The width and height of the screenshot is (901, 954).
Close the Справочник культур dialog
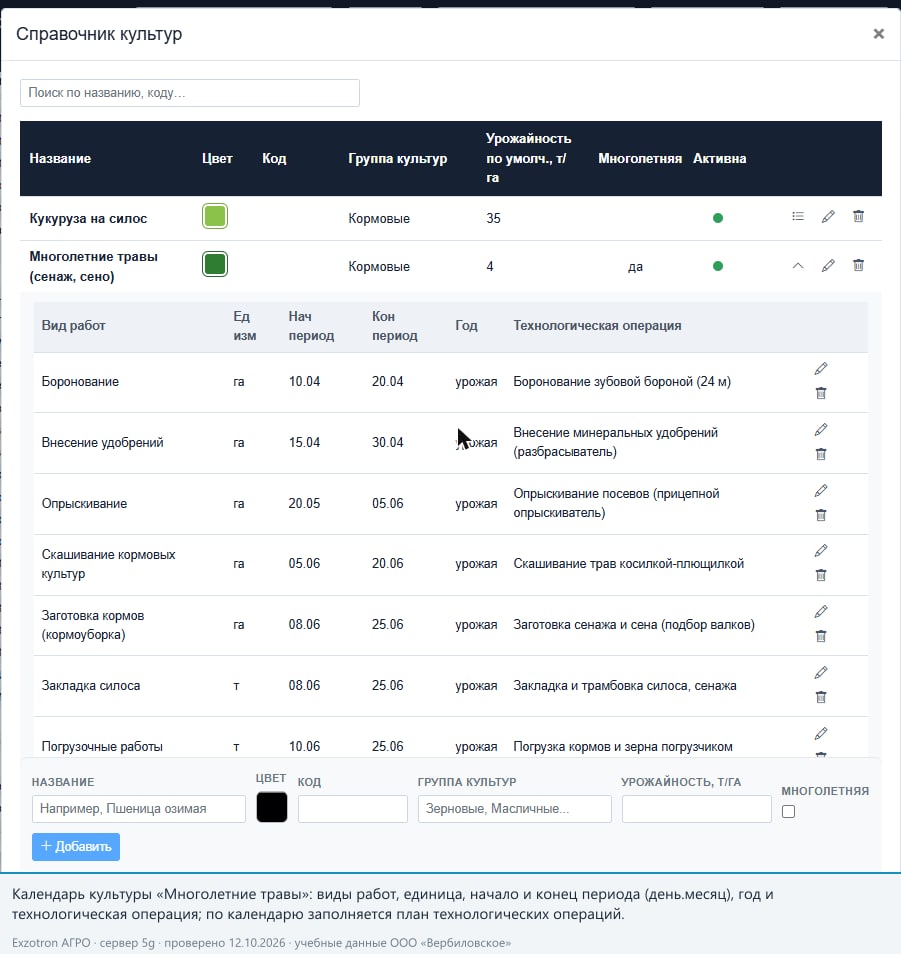pos(878,34)
